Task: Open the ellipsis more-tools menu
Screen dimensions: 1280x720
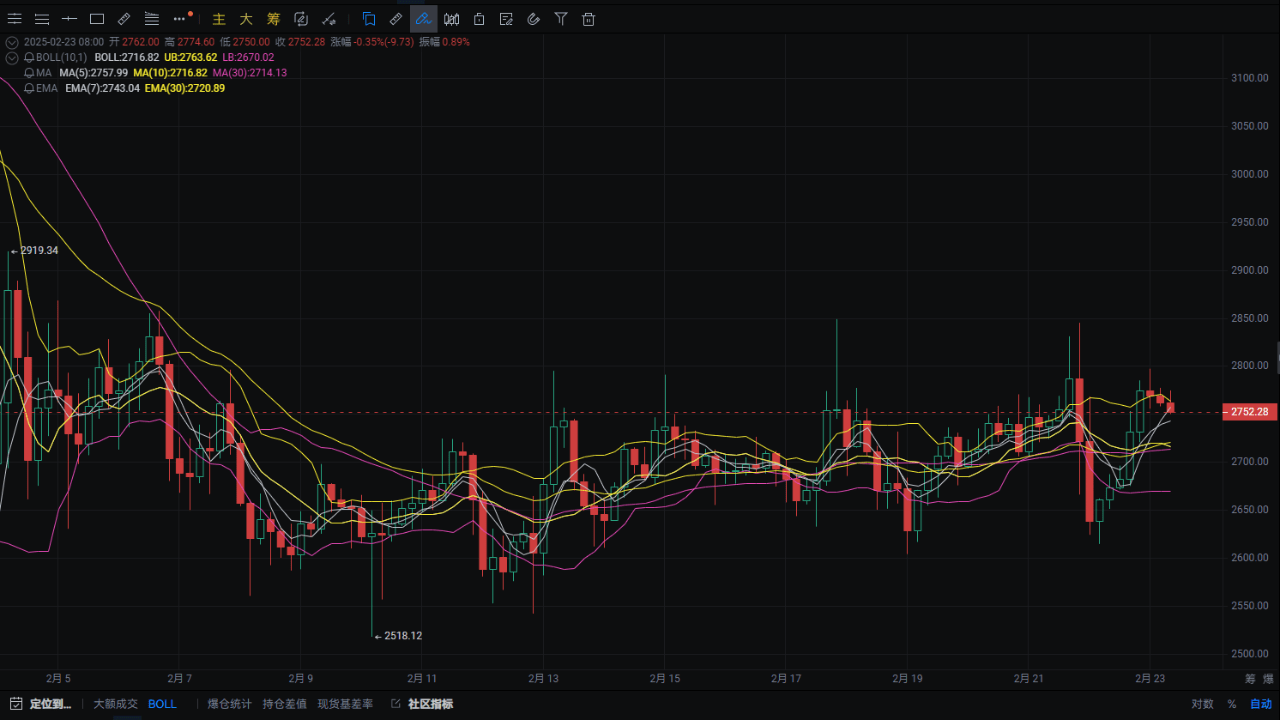Action: [180, 19]
